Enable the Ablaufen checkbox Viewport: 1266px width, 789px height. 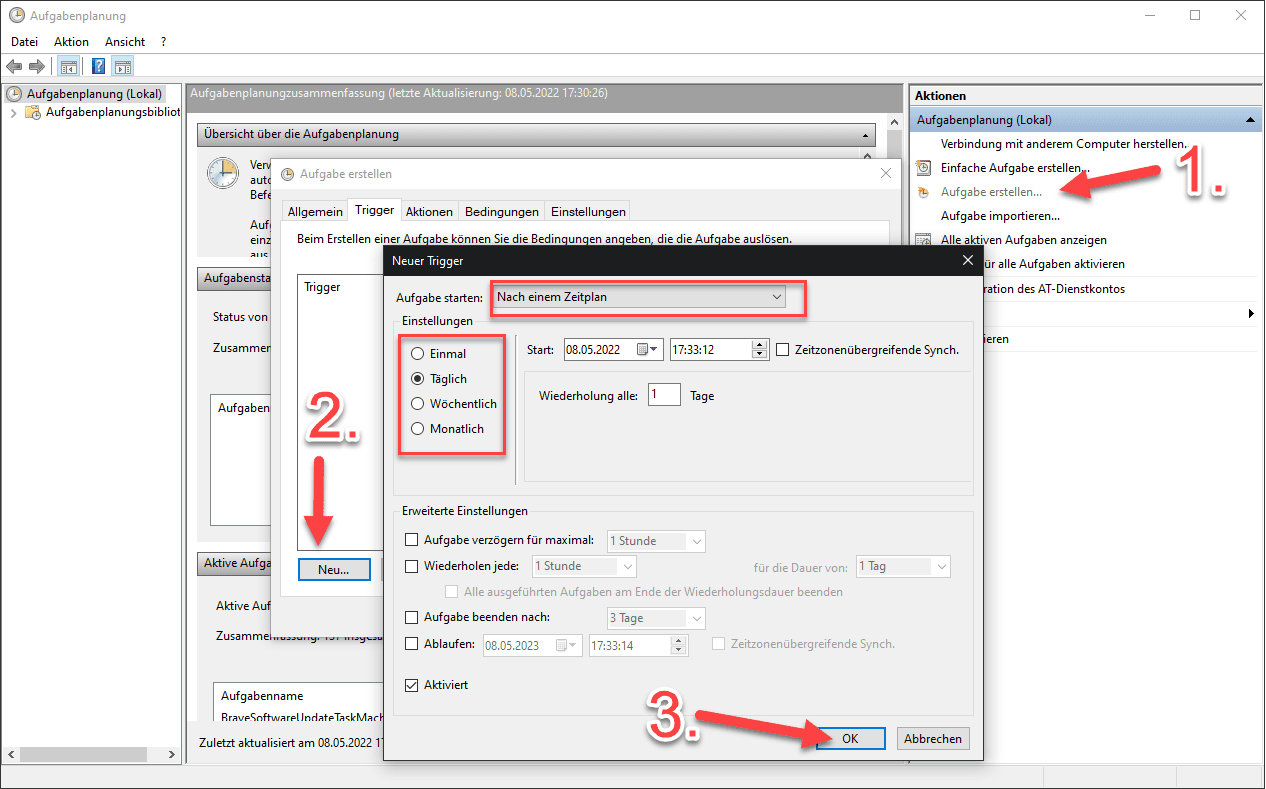click(x=411, y=645)
